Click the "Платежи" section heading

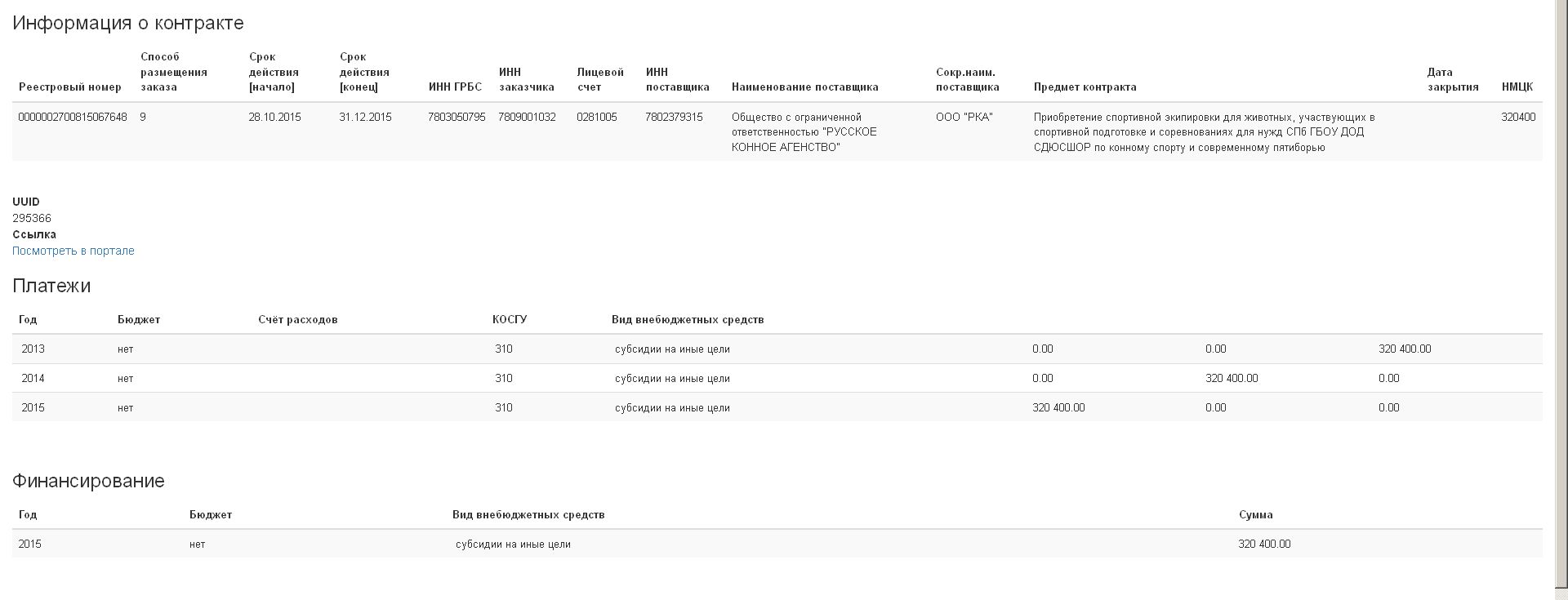pos(51,286)
